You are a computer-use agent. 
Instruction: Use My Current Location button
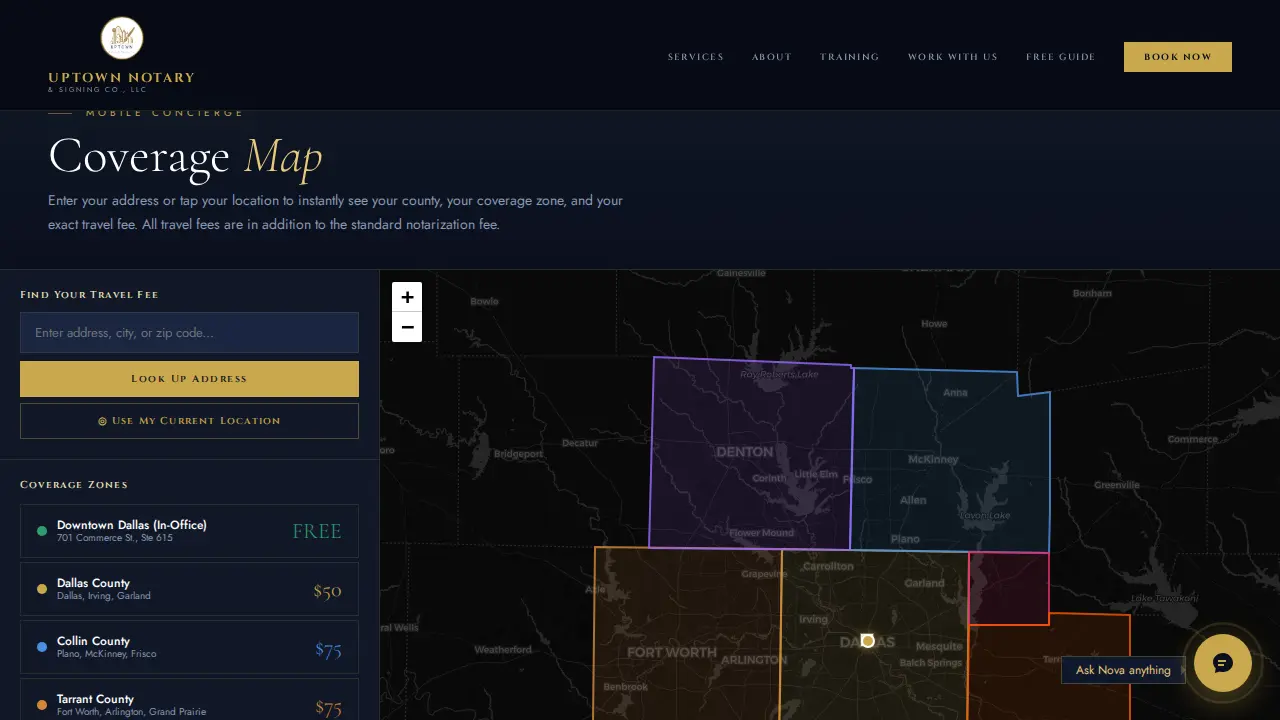click(x=189, y=421)
